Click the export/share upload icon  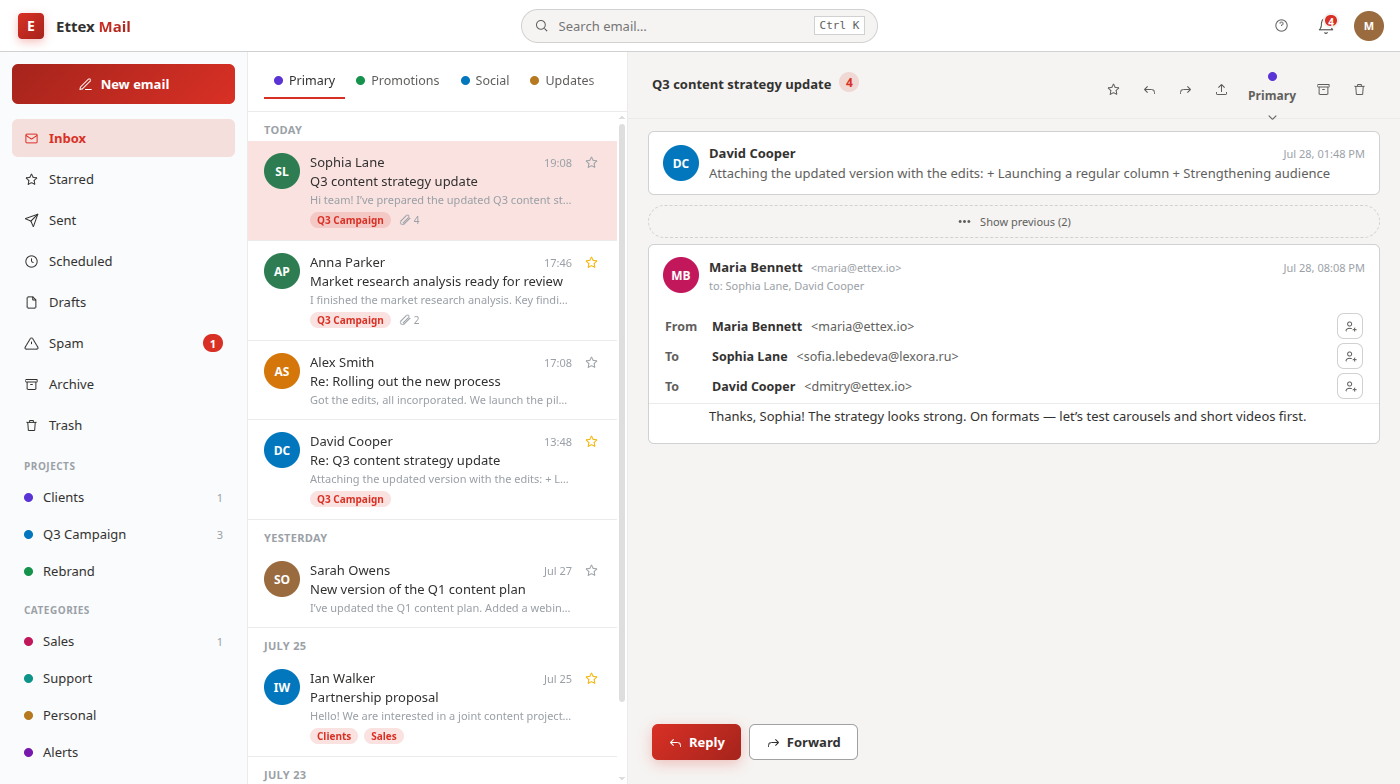pos(1221,90)
